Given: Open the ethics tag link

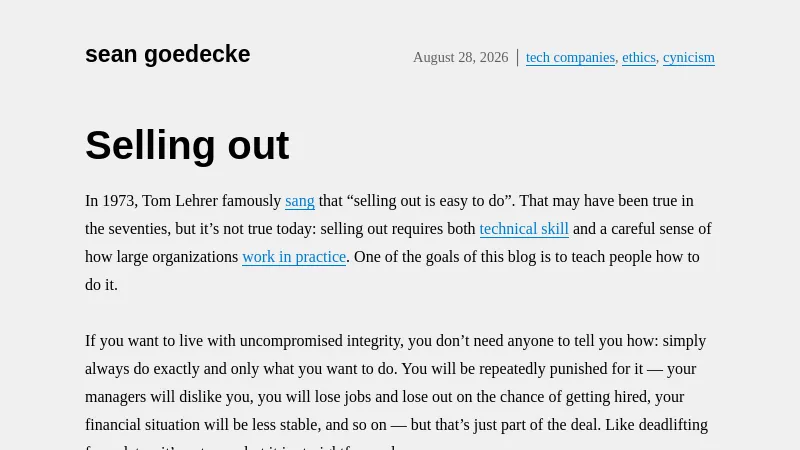Looking at the screenshot, I should pyautogui.click(x=638, y=57).
